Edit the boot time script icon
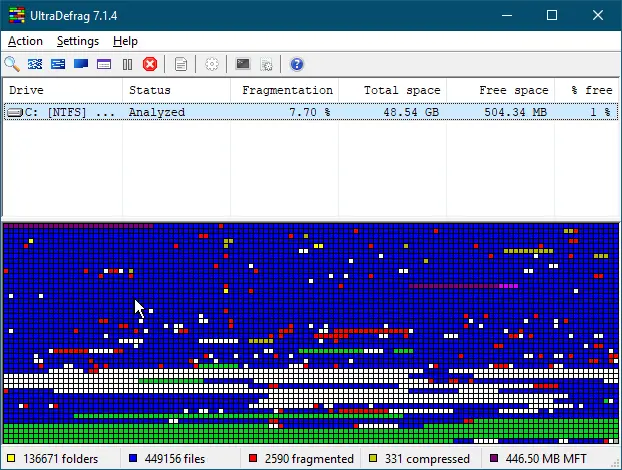This screenshot has height=470, width=622. coord(266,64)
